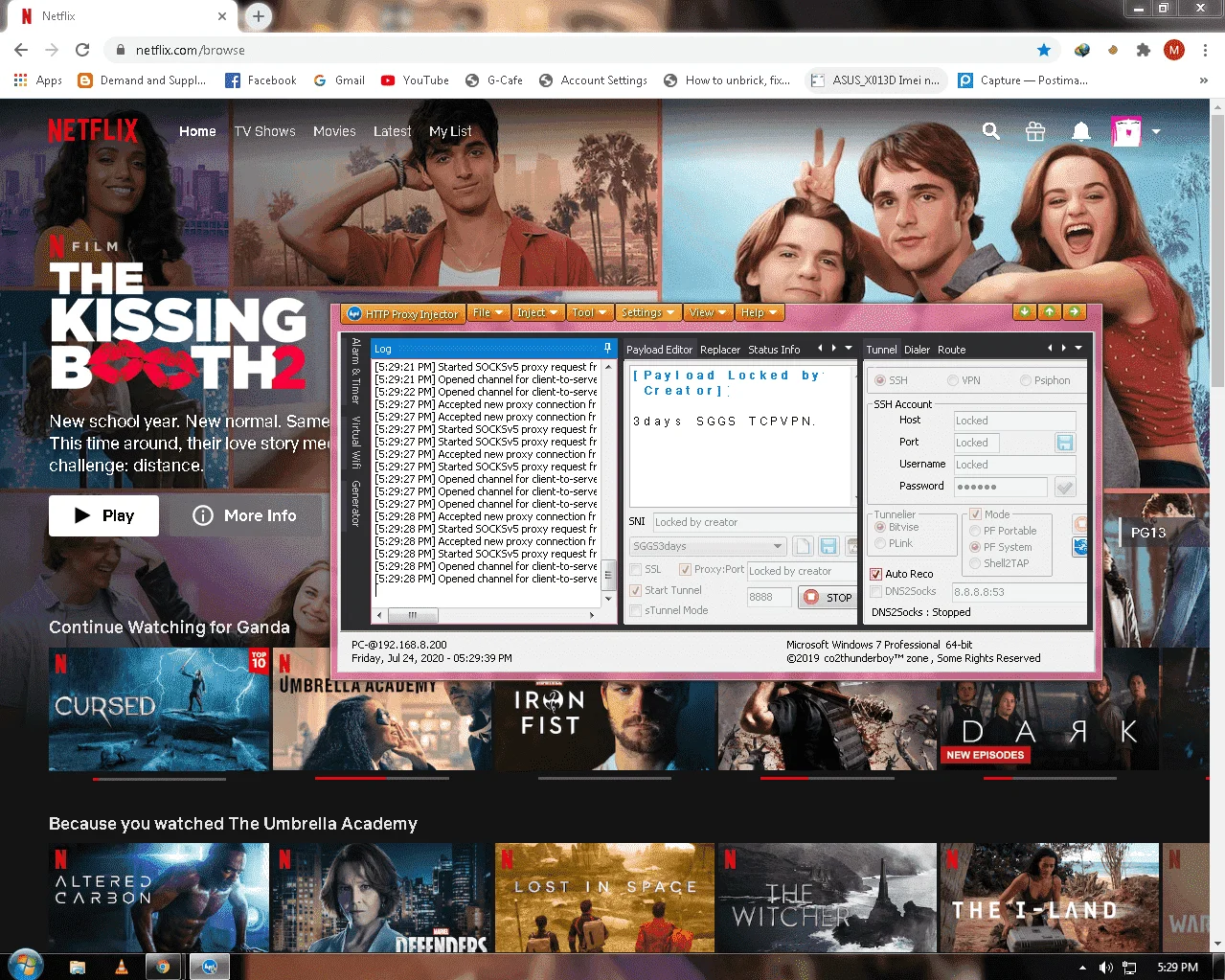The height and width of the screenshot is (980, 1225).
Task: Click volume speaker in system tray
Action: [1105, 968]
